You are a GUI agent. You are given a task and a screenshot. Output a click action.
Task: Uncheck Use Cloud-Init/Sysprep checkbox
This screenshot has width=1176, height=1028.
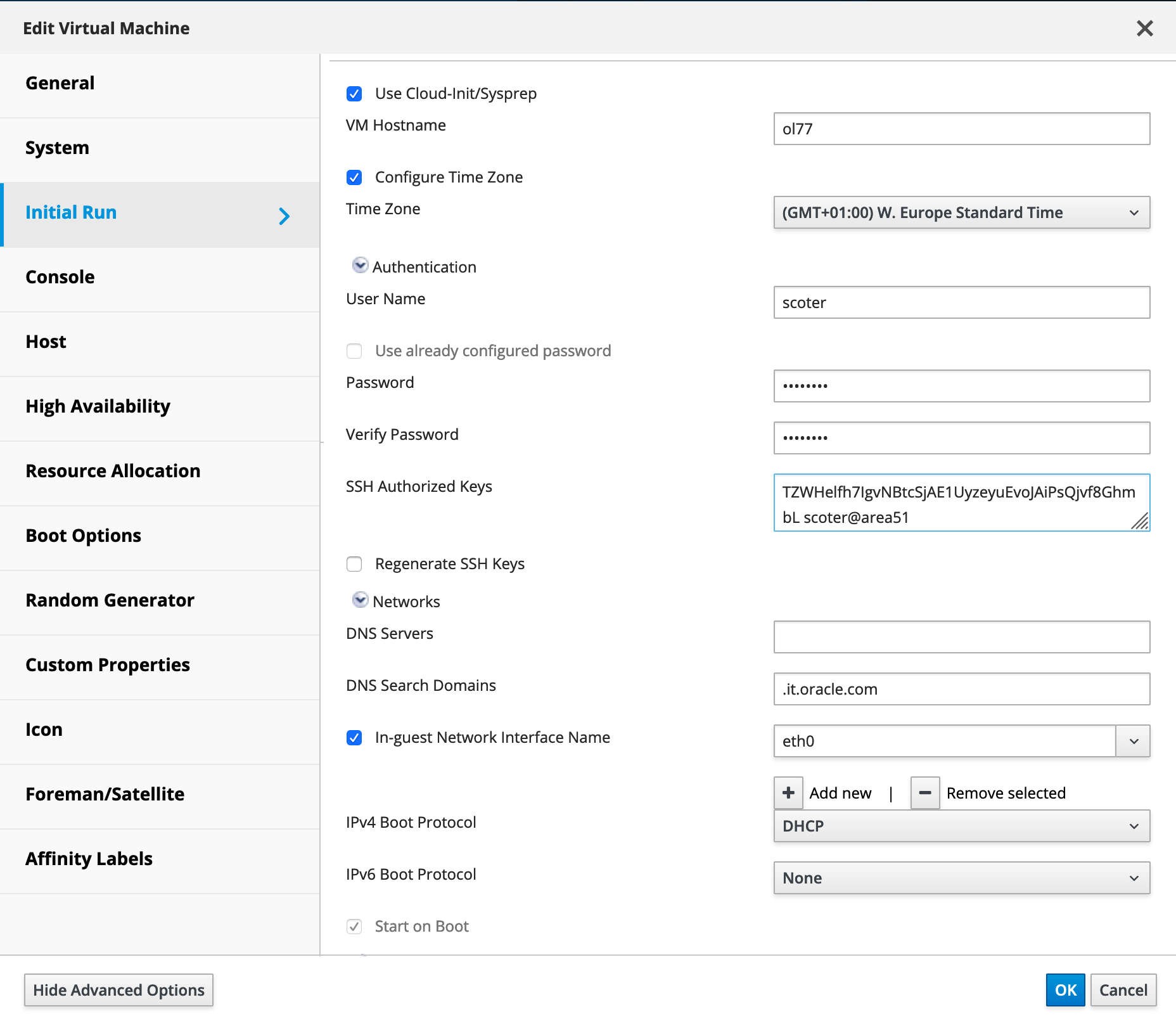pyautogui.click(x=354, y=94)
